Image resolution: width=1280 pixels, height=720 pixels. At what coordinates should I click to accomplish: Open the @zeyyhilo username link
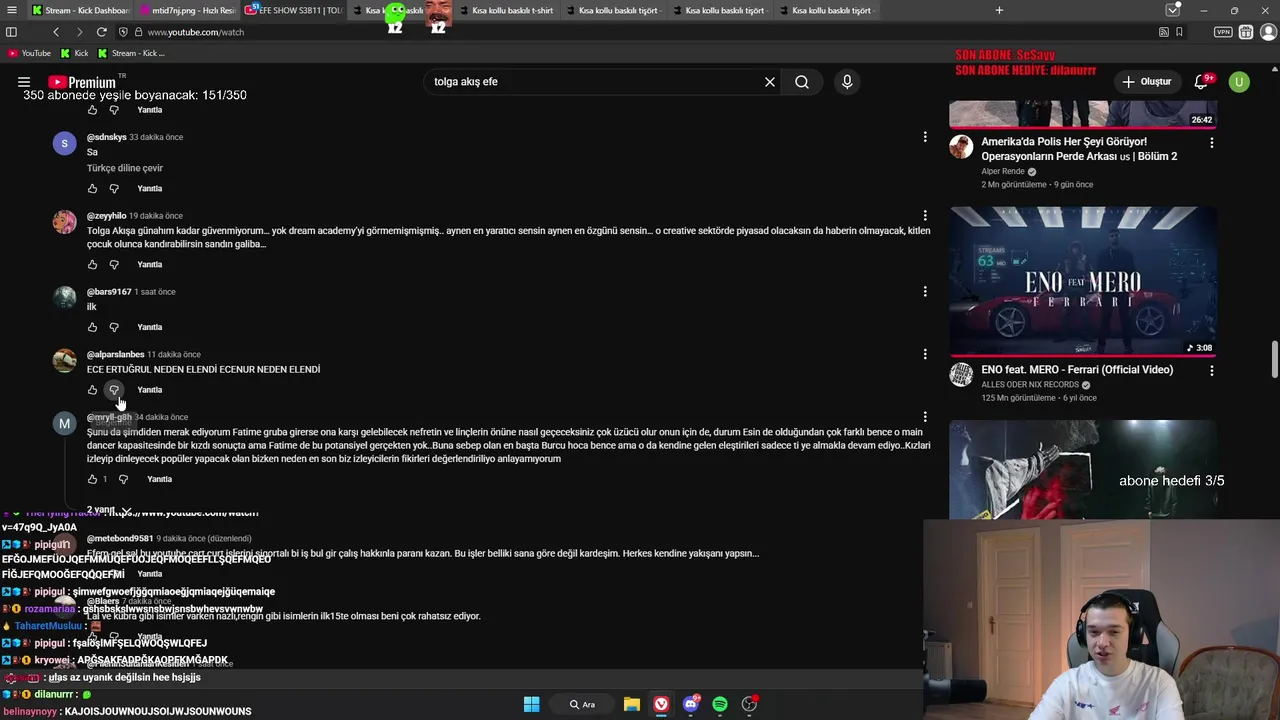point(106,215)
